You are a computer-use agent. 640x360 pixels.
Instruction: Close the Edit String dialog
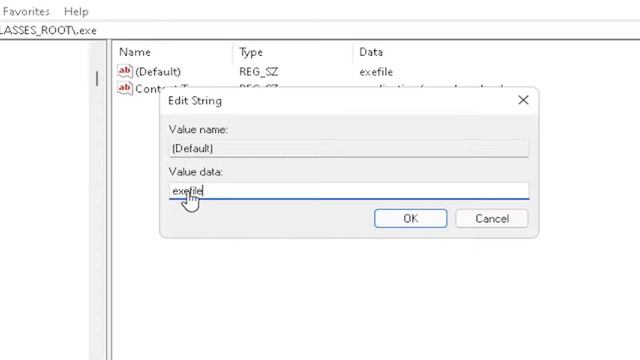point(523,100)
